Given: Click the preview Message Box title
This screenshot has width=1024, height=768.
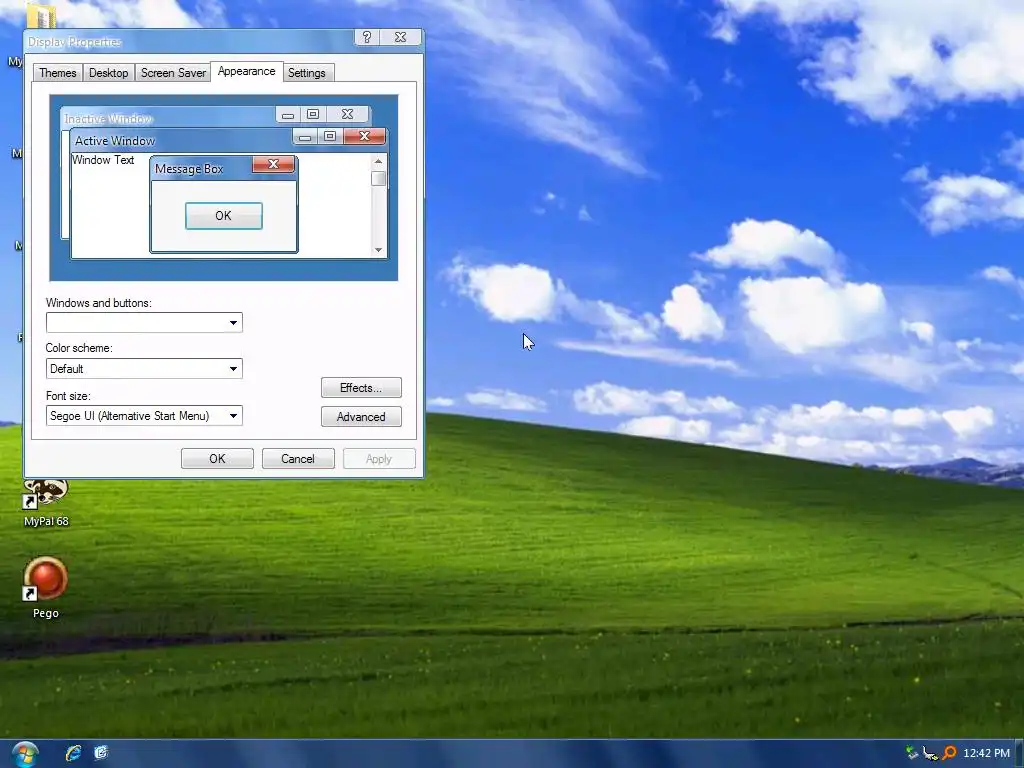Looking at the screenshot, I should pos(189,169).
